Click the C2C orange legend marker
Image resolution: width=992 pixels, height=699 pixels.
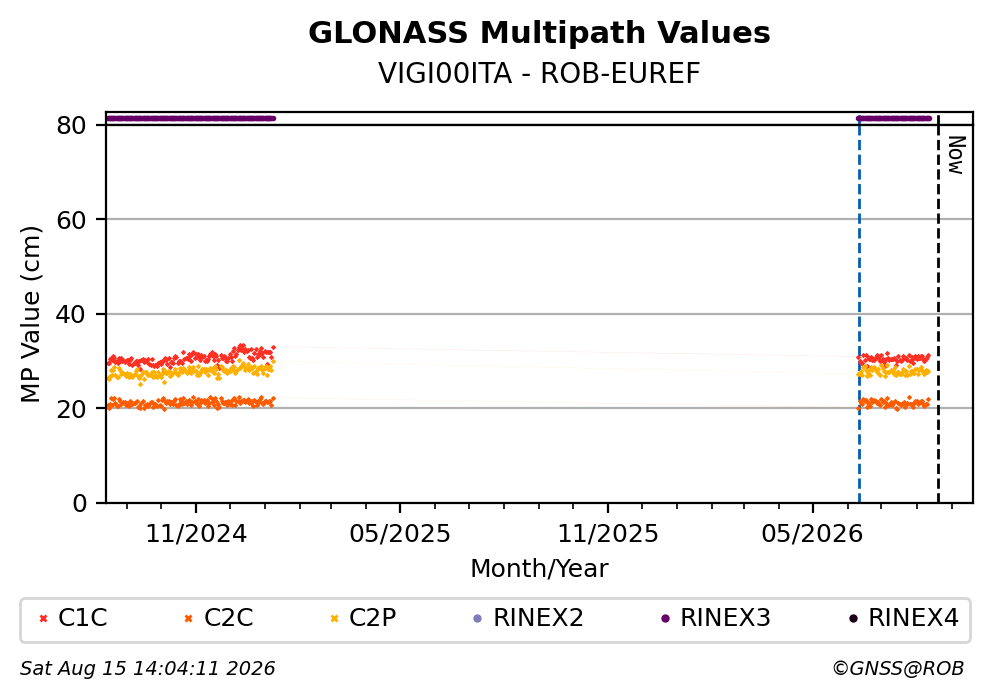point(188,619)
